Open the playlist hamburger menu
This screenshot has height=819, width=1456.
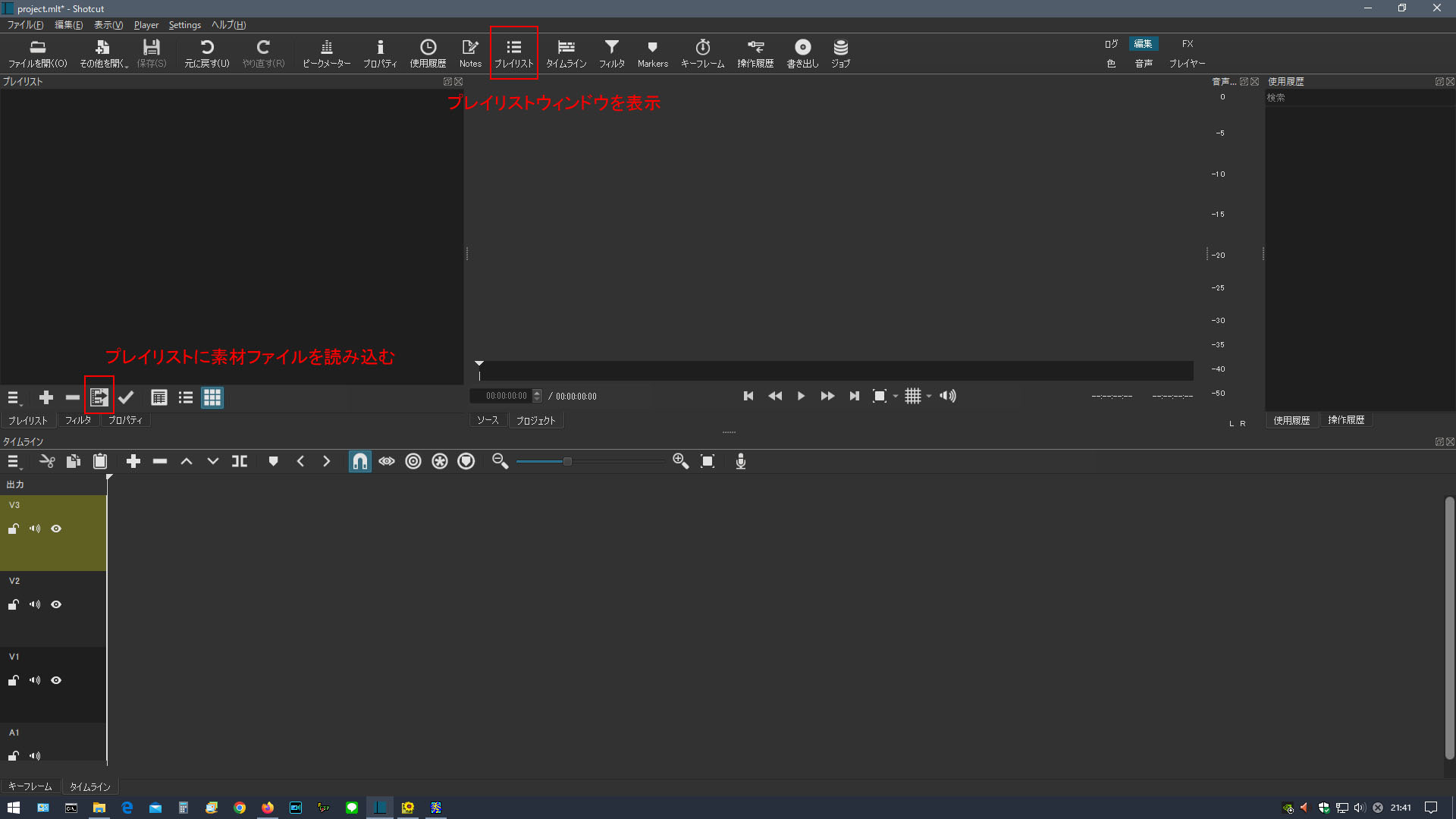click(14, 397)
